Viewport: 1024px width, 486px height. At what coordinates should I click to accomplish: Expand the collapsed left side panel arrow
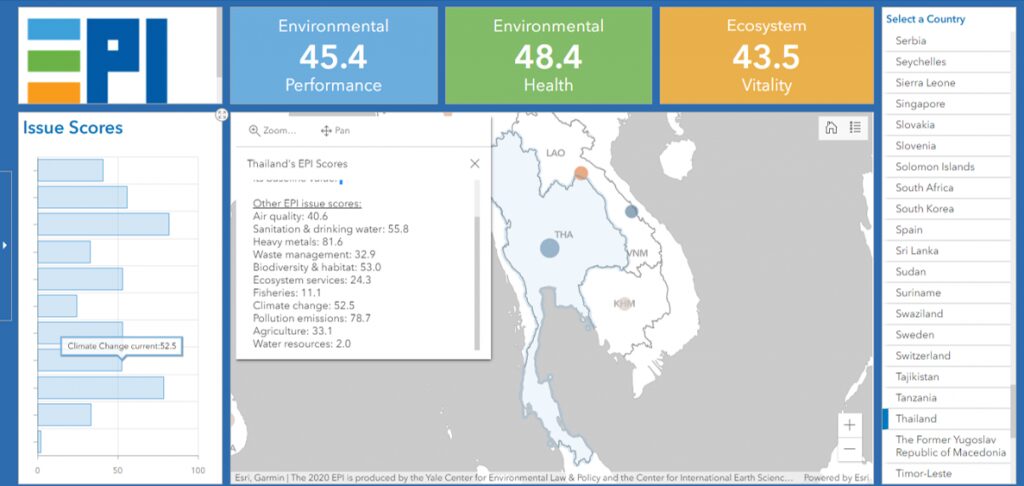5,244
